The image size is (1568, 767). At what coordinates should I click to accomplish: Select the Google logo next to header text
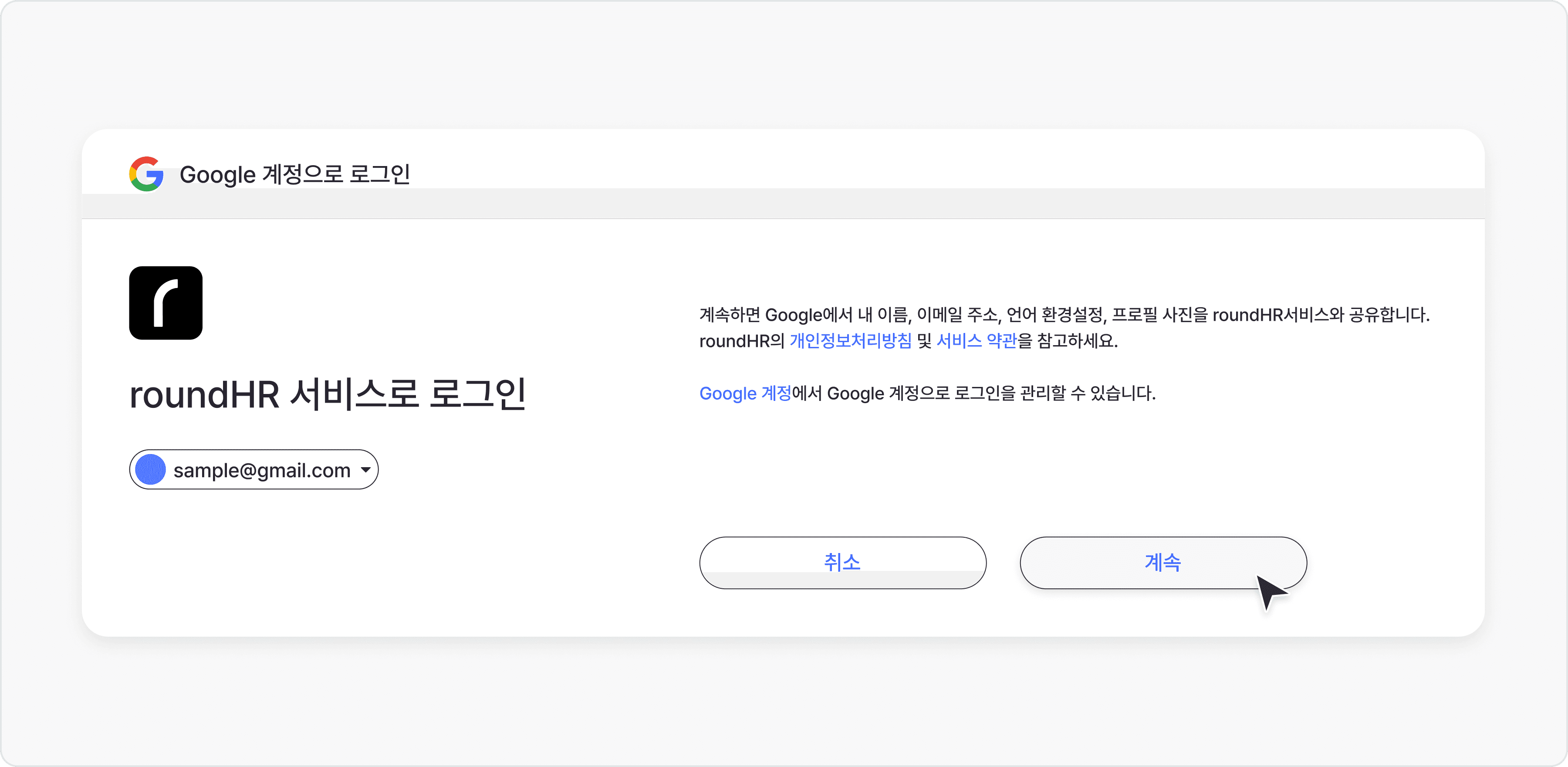pos(146,175)
